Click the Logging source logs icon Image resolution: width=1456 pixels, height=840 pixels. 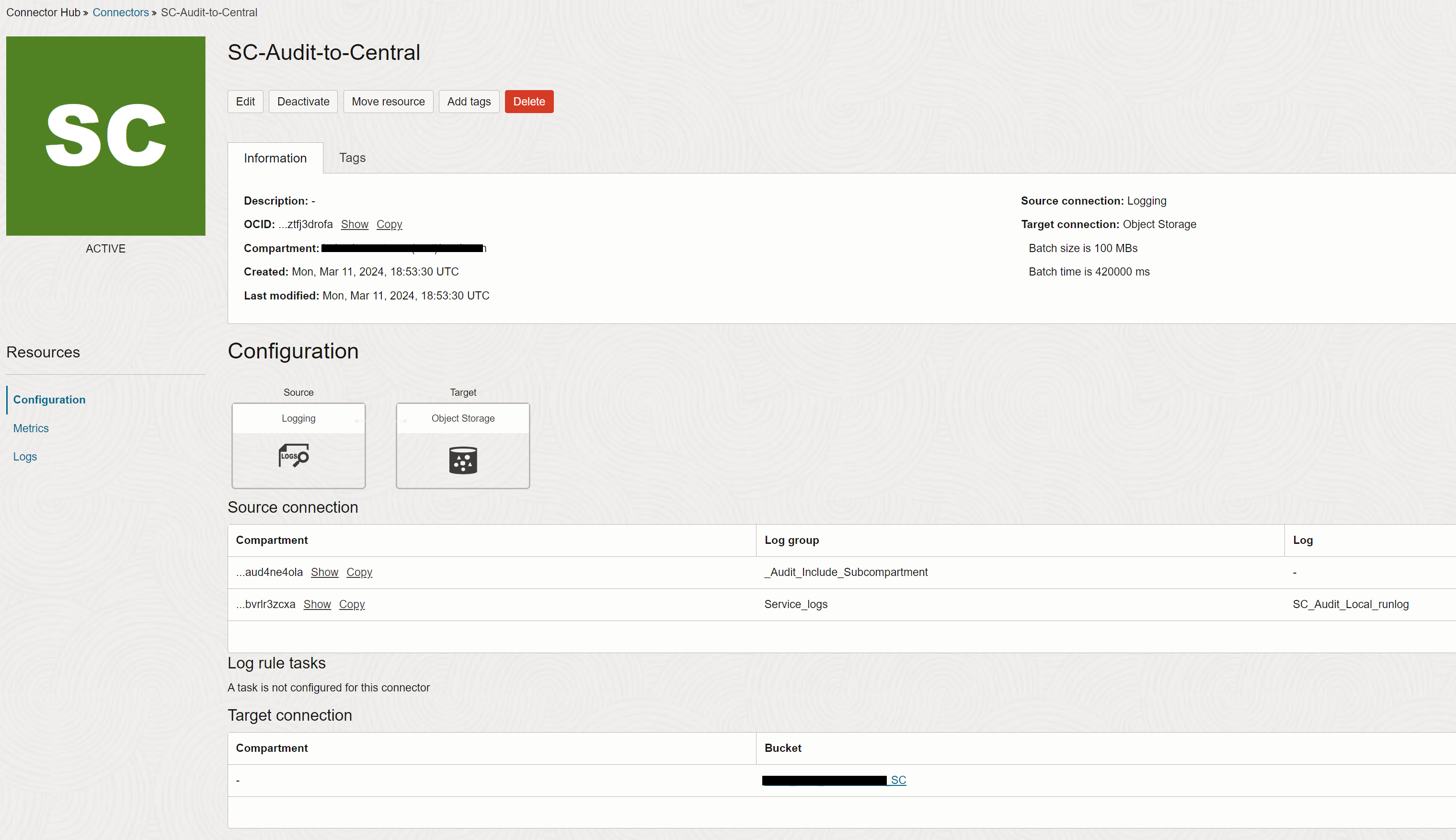[294, 456]
